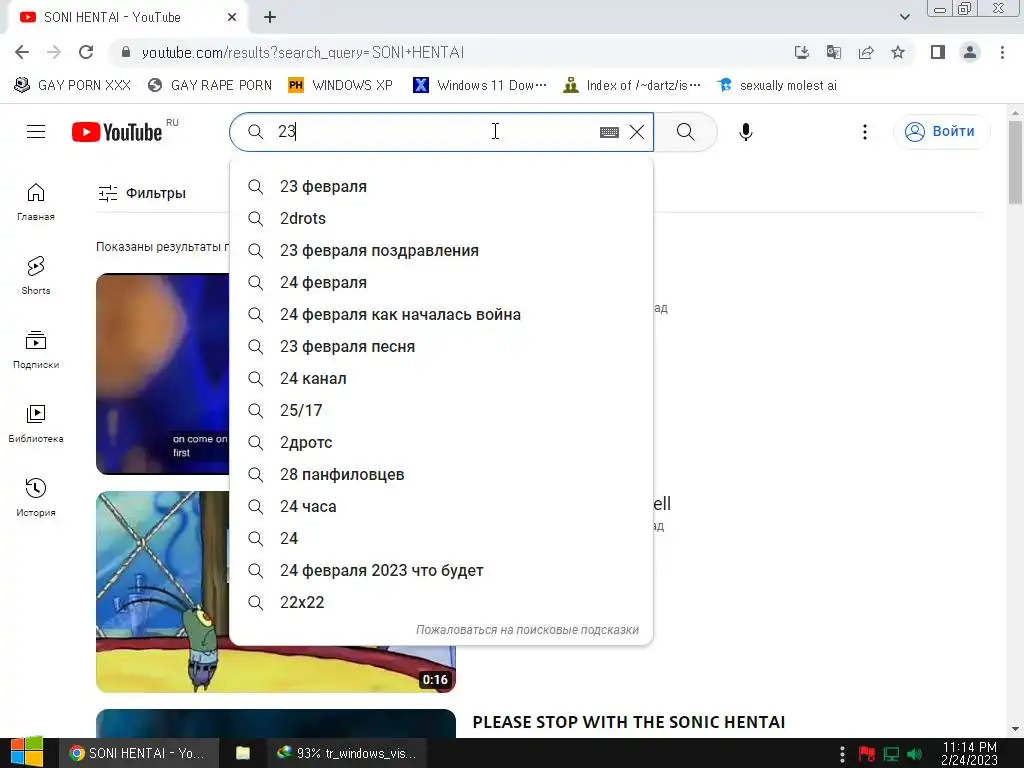Open YouTube settings three-dot menu
The width and height of the screenshot is (1024, 768).
865,132
